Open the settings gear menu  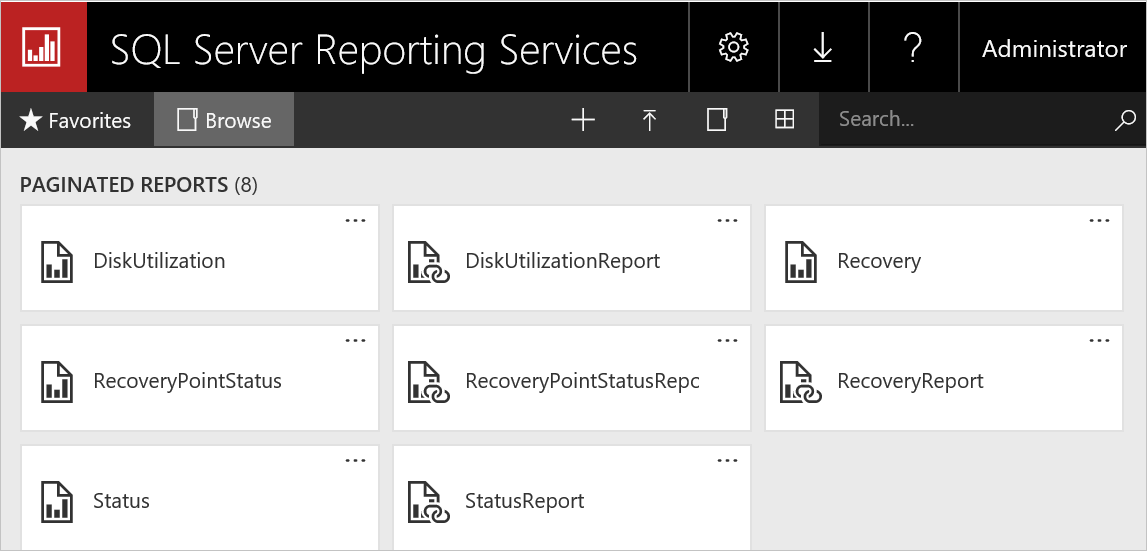[x=734, y=47]
